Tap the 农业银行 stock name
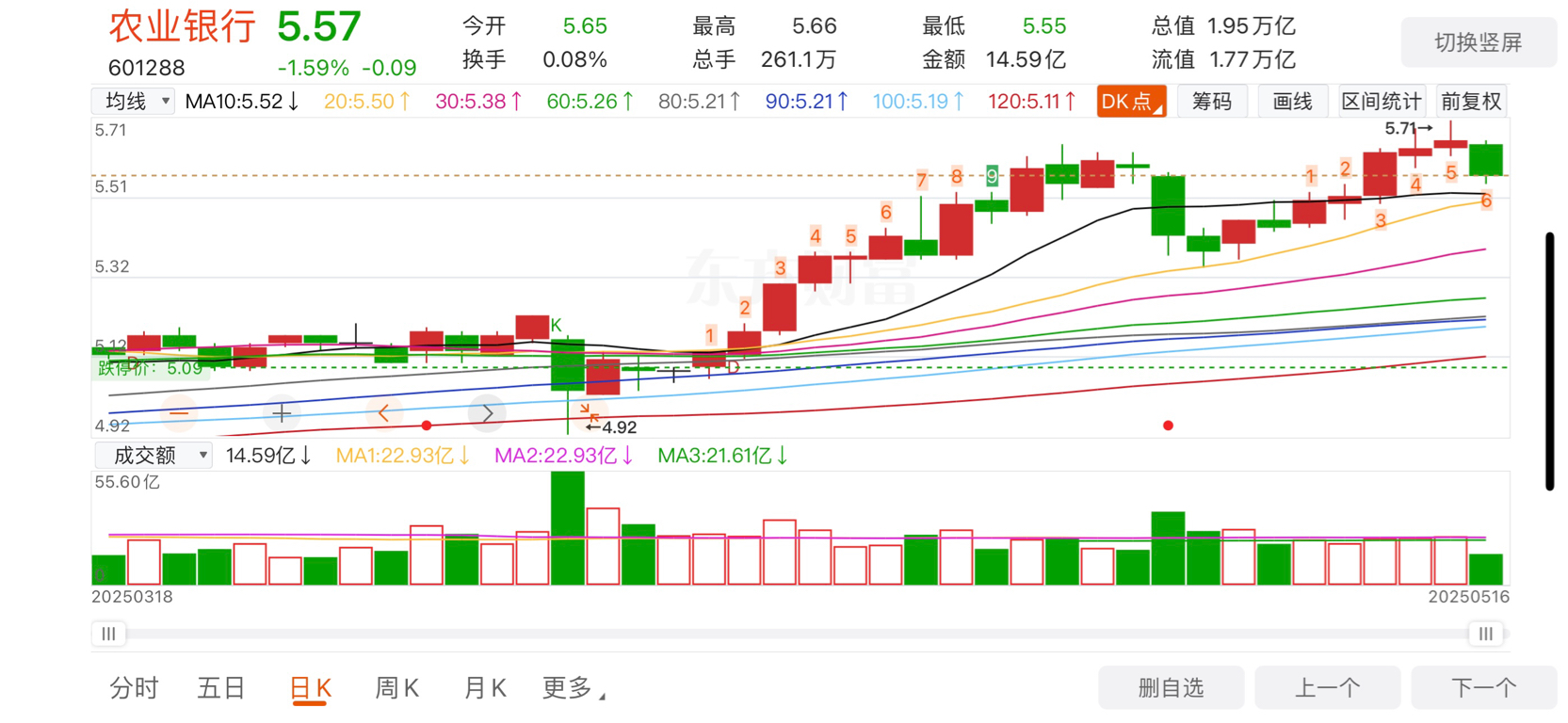The width and height of the screenshot is (1568, 723). click(x=182, y=26)
